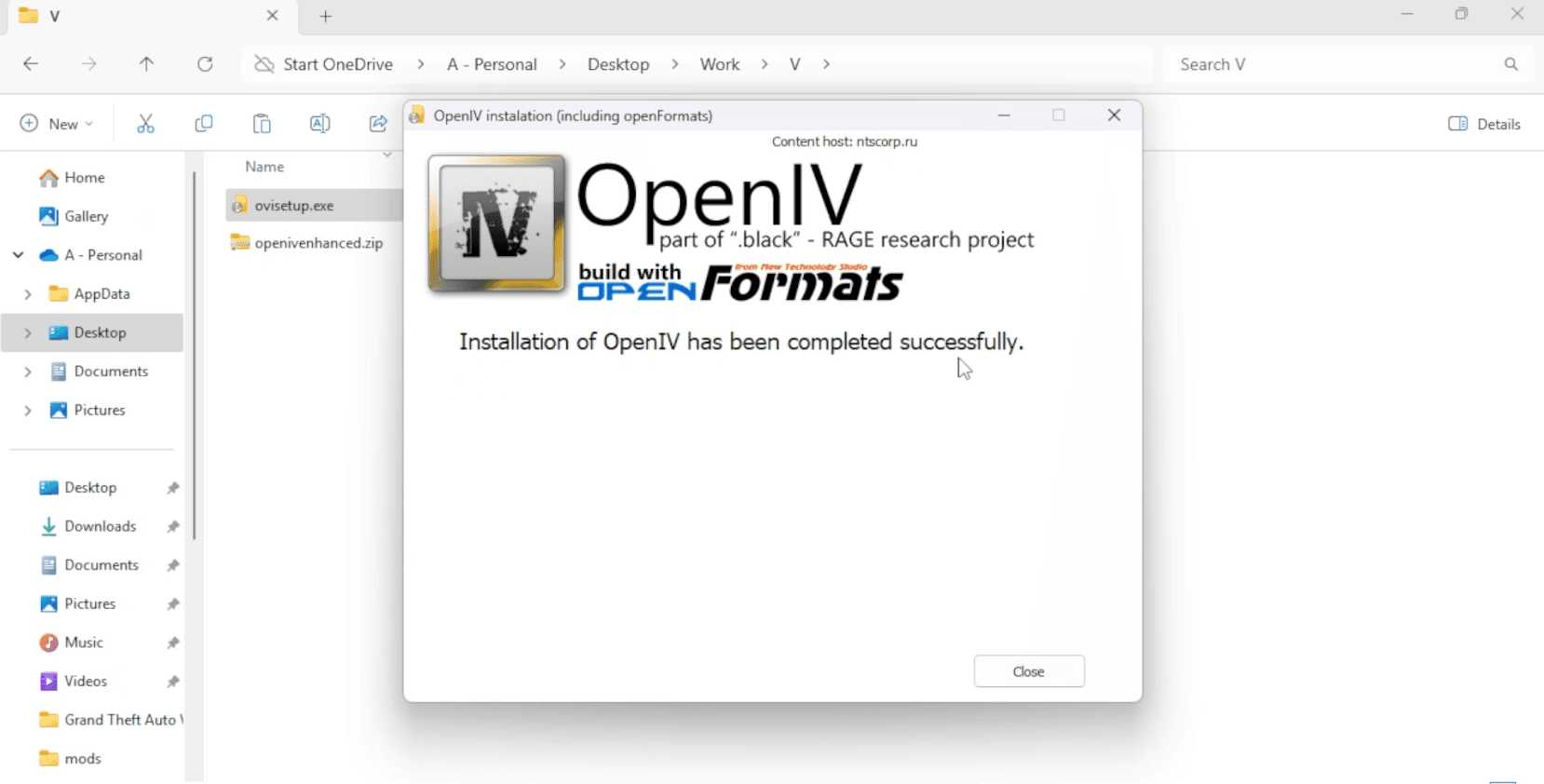
Task: Open a new File Explorer tab
Action: tap(325, 16)
